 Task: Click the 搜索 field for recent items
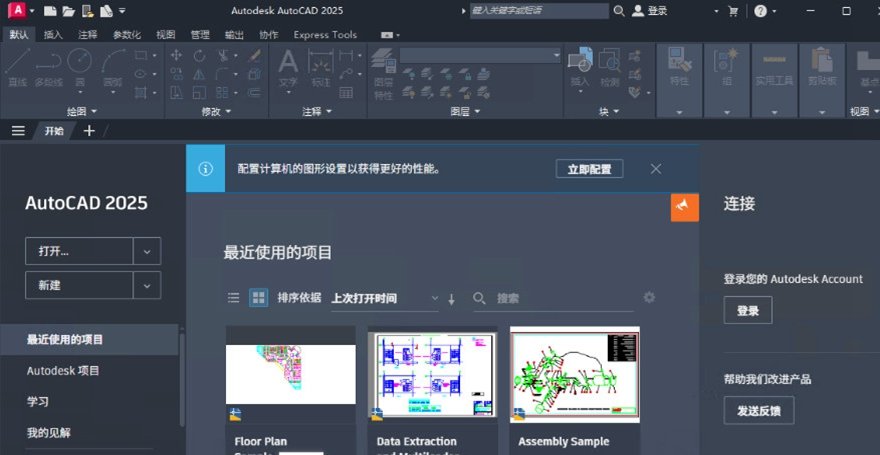[x=552, y=298]
